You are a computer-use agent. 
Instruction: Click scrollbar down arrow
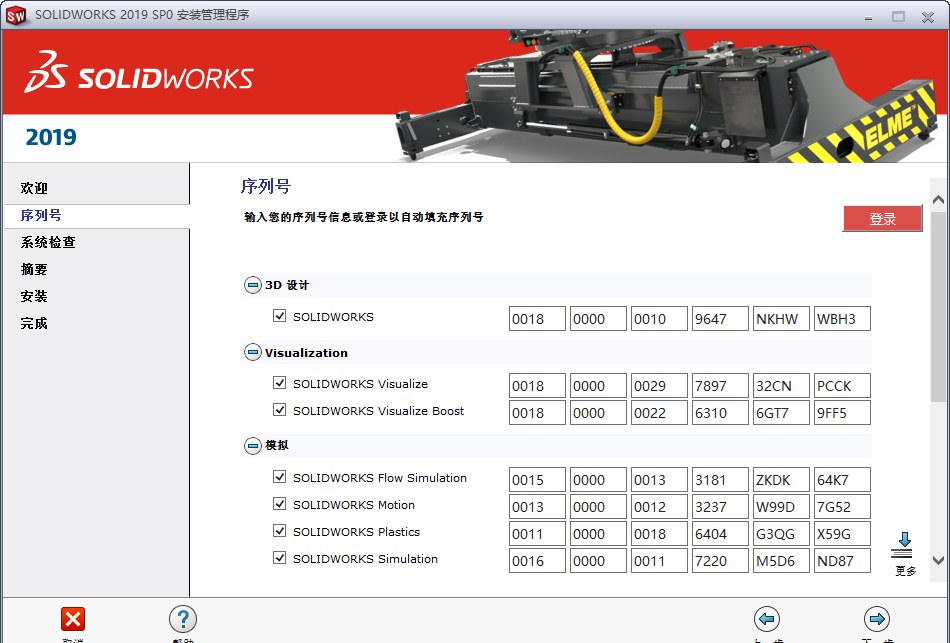coord(938,561)
